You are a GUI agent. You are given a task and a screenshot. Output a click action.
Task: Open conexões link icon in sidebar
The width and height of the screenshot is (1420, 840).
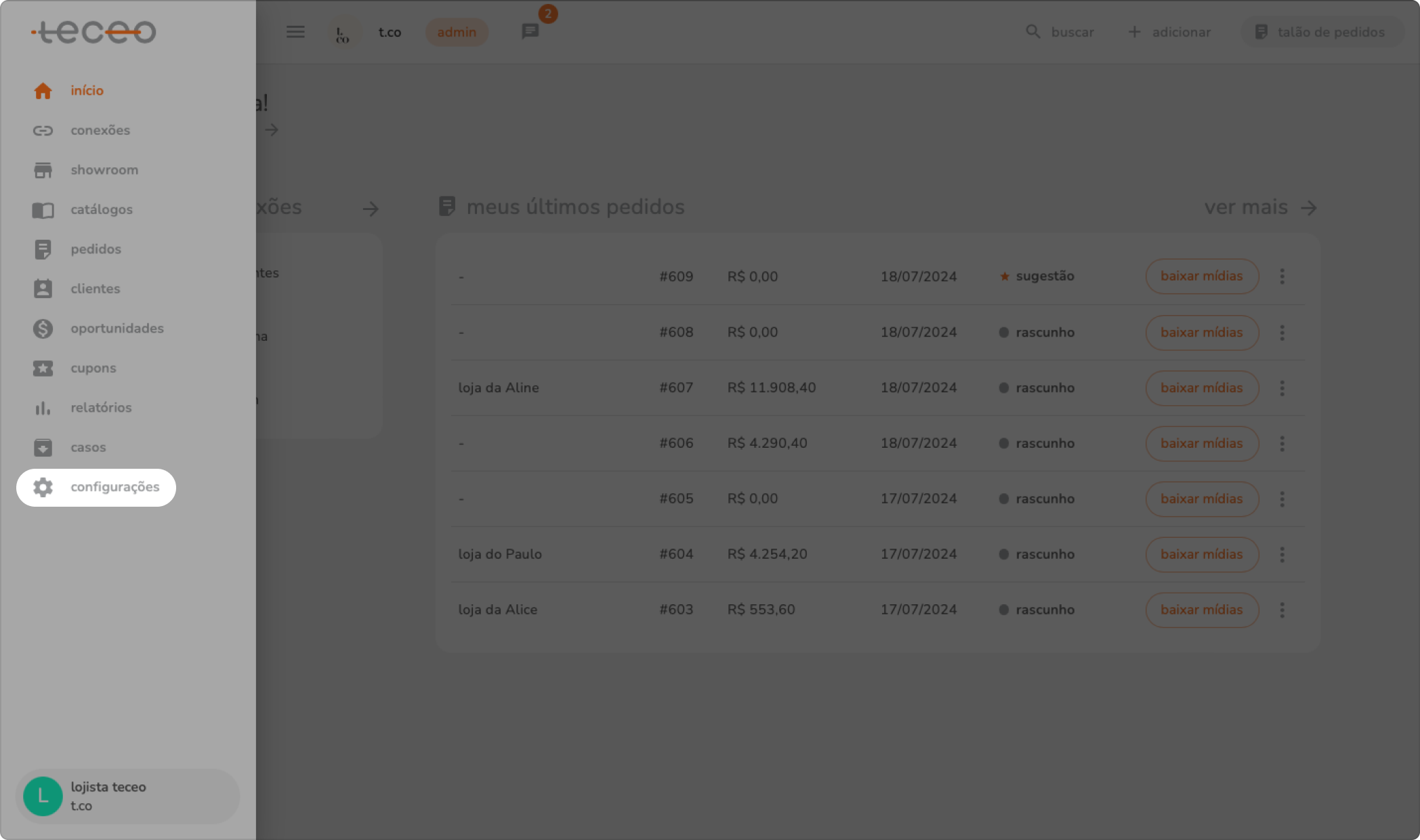pos(43,131)
